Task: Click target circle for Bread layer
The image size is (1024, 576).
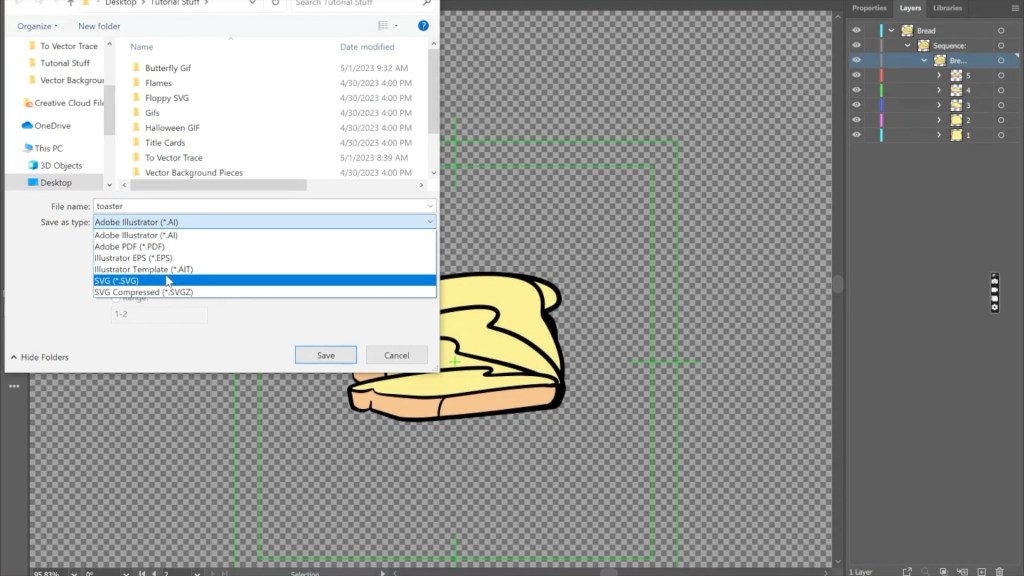Action: pos(1000,31)
